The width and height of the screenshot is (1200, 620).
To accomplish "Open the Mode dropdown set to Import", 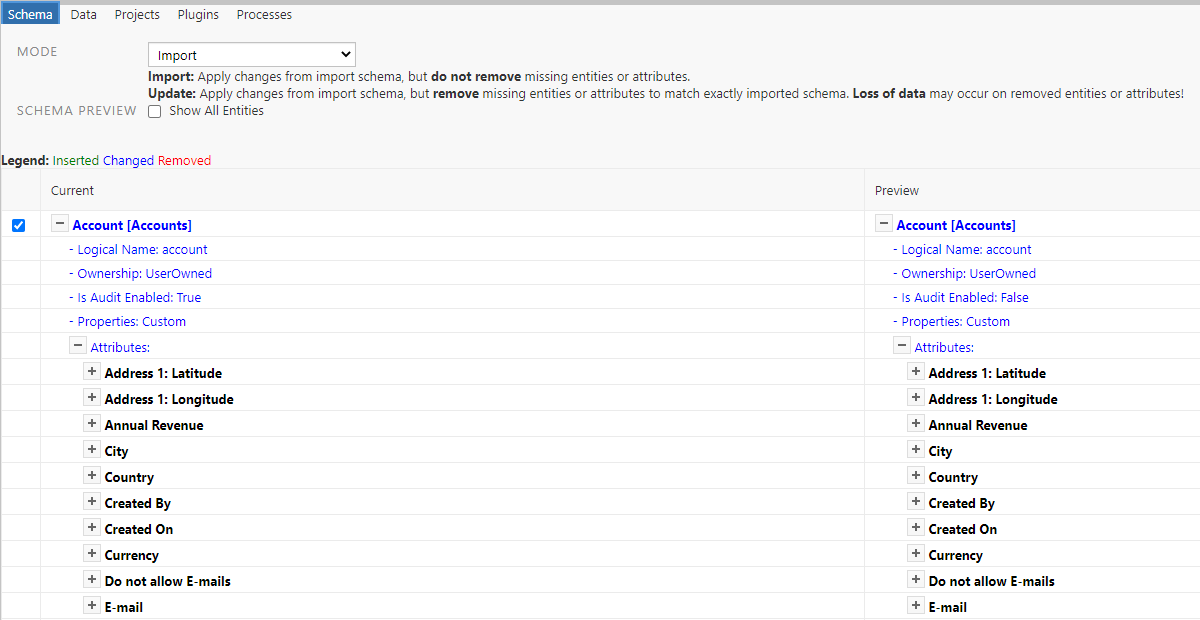I will pos(251,55).
